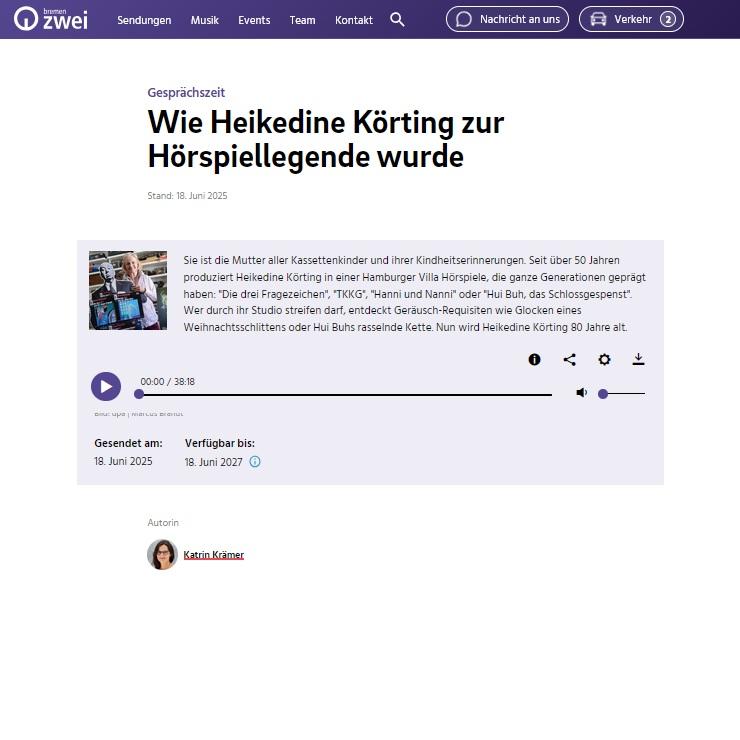Share the audio via share icon
The width and height of the screenshot is (740, 740).
tap(570, 360)
